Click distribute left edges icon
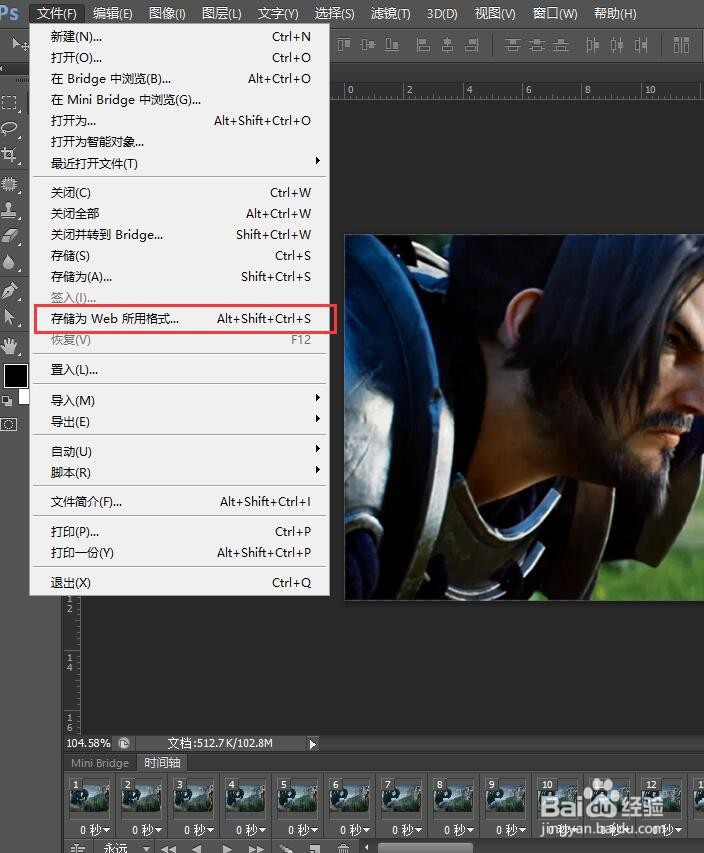This screenshot has height=853, width=704. [x=592, y=45]
